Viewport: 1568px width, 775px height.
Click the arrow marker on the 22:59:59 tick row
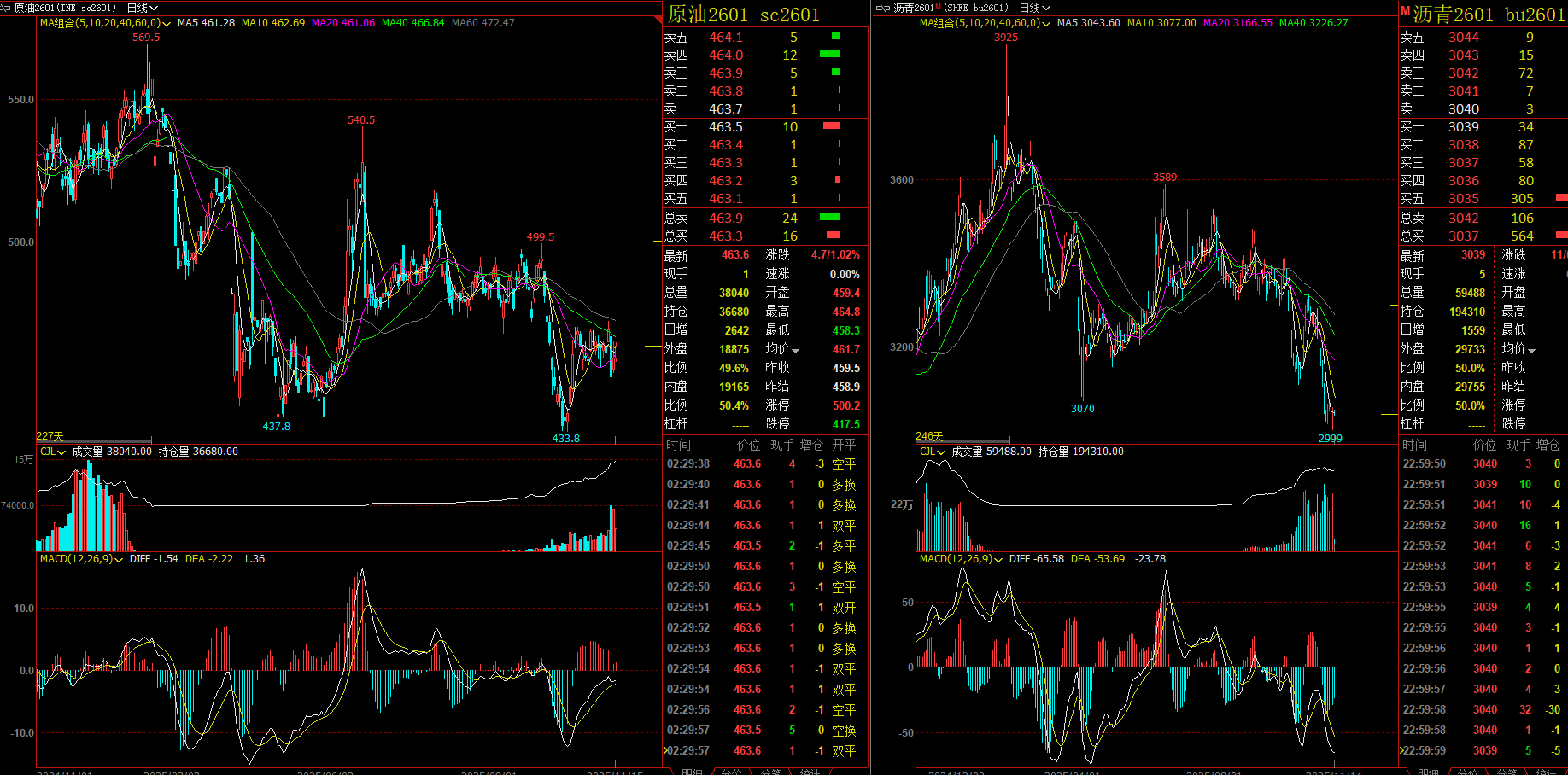[1401, 751]
